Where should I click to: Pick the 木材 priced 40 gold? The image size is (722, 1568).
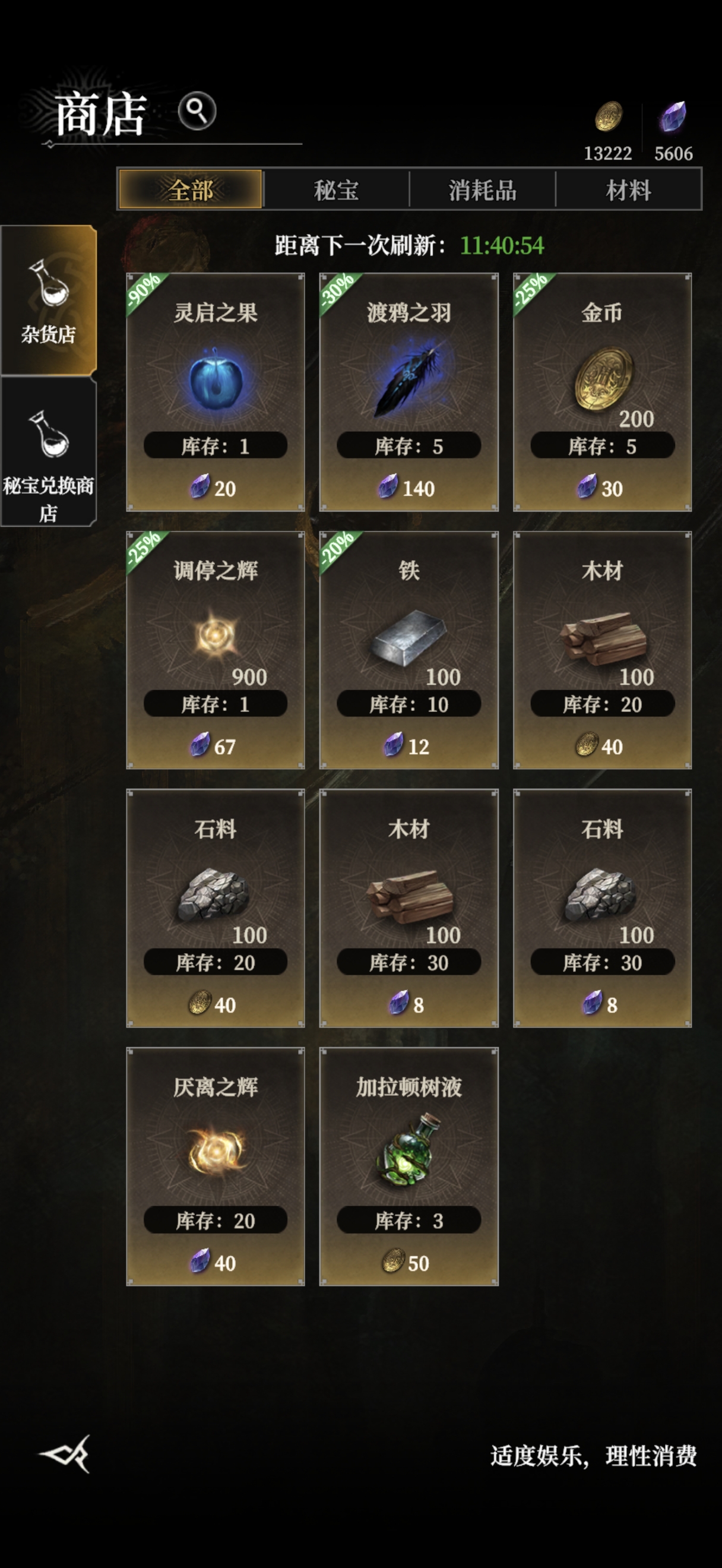602,650
